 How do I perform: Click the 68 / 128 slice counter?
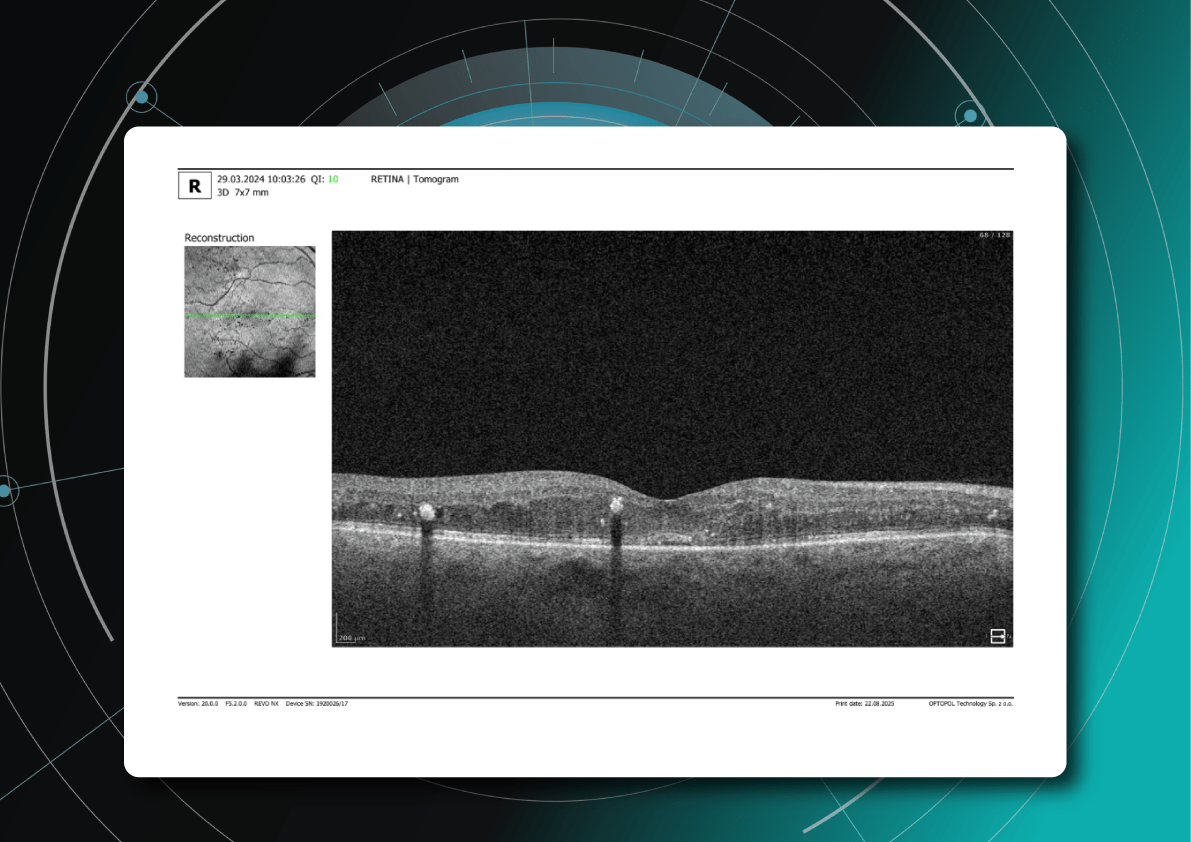995,236
